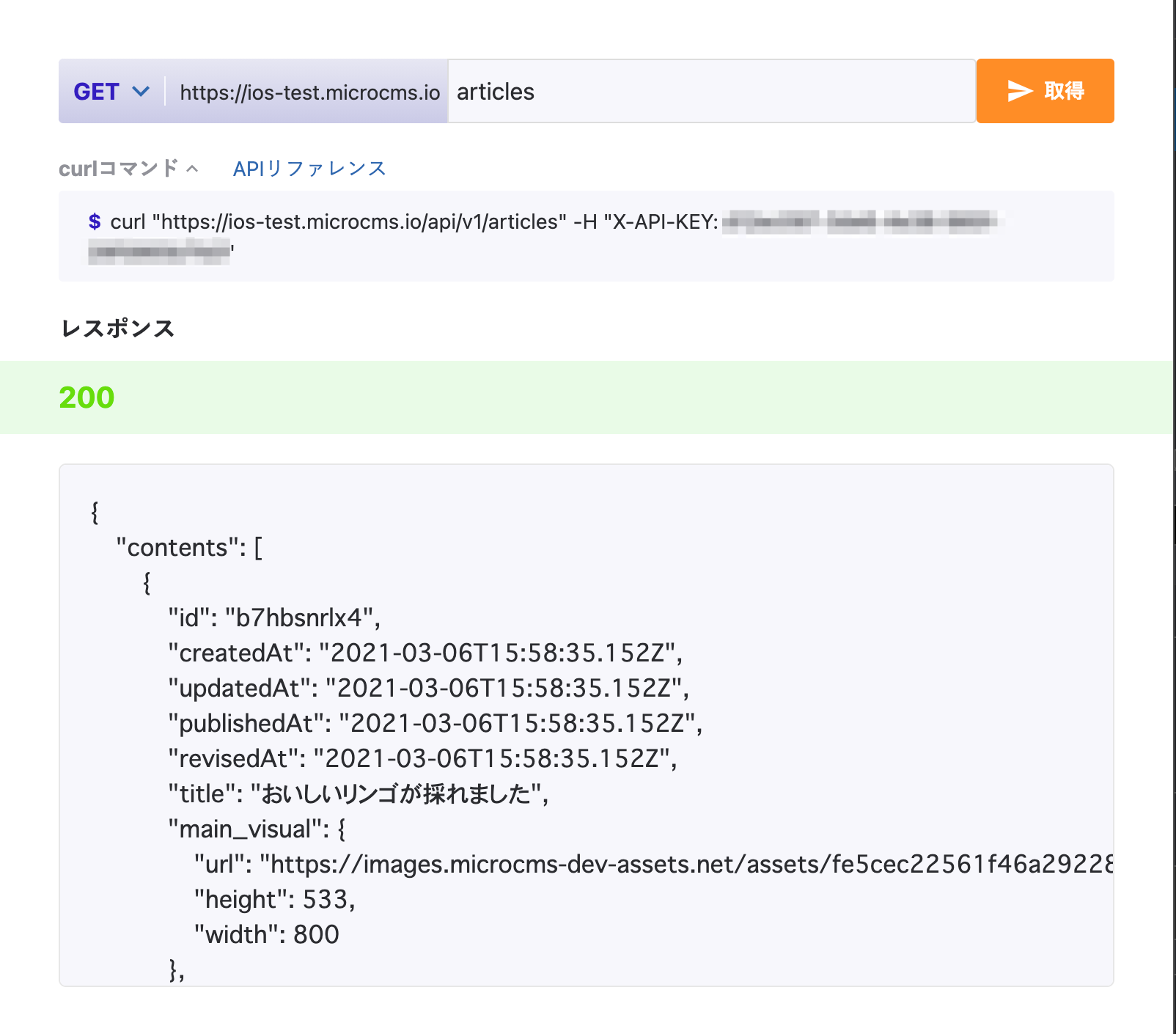Viewport: 1176px width, 1034px height.
Task: Click the レスポンス heading
Action: pos(117,328)
